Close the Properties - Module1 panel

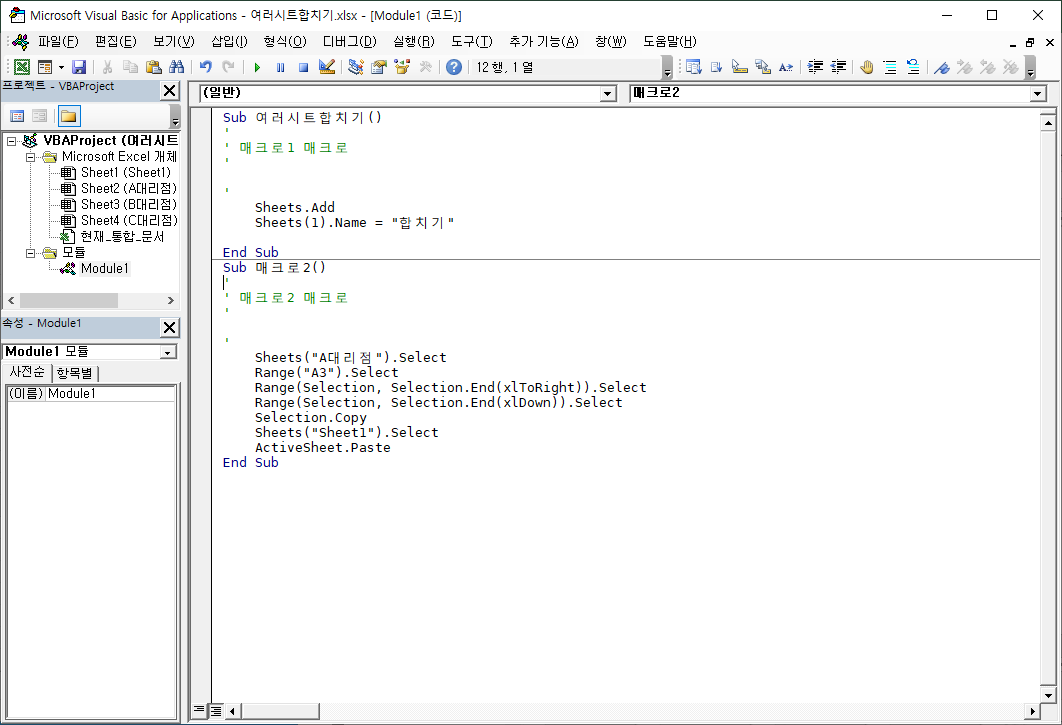pos(169,328)
